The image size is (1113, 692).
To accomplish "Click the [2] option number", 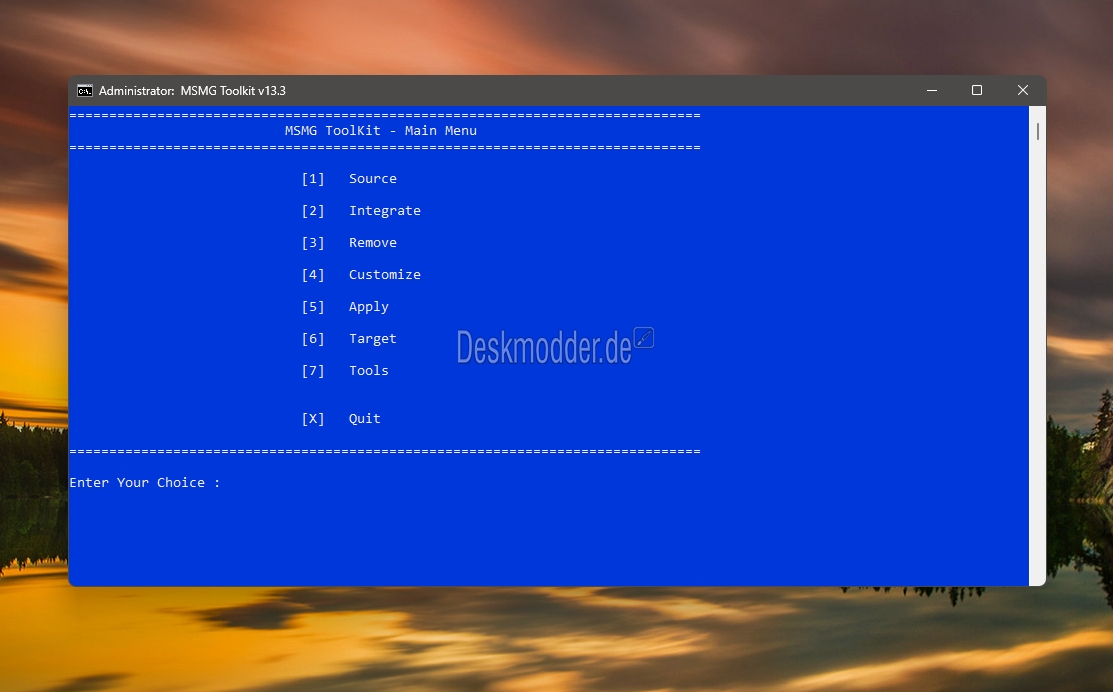I will coord(313,211).
